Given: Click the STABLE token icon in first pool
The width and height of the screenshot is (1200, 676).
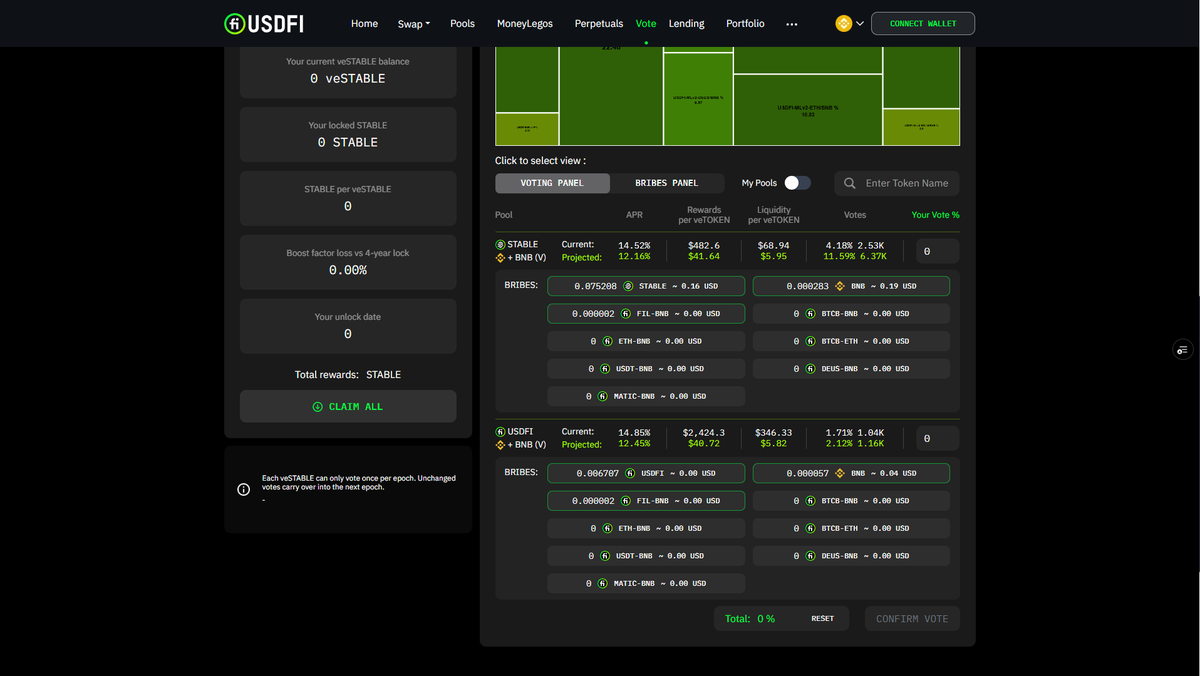Looking at the screenshot, I should click(501, 244).
